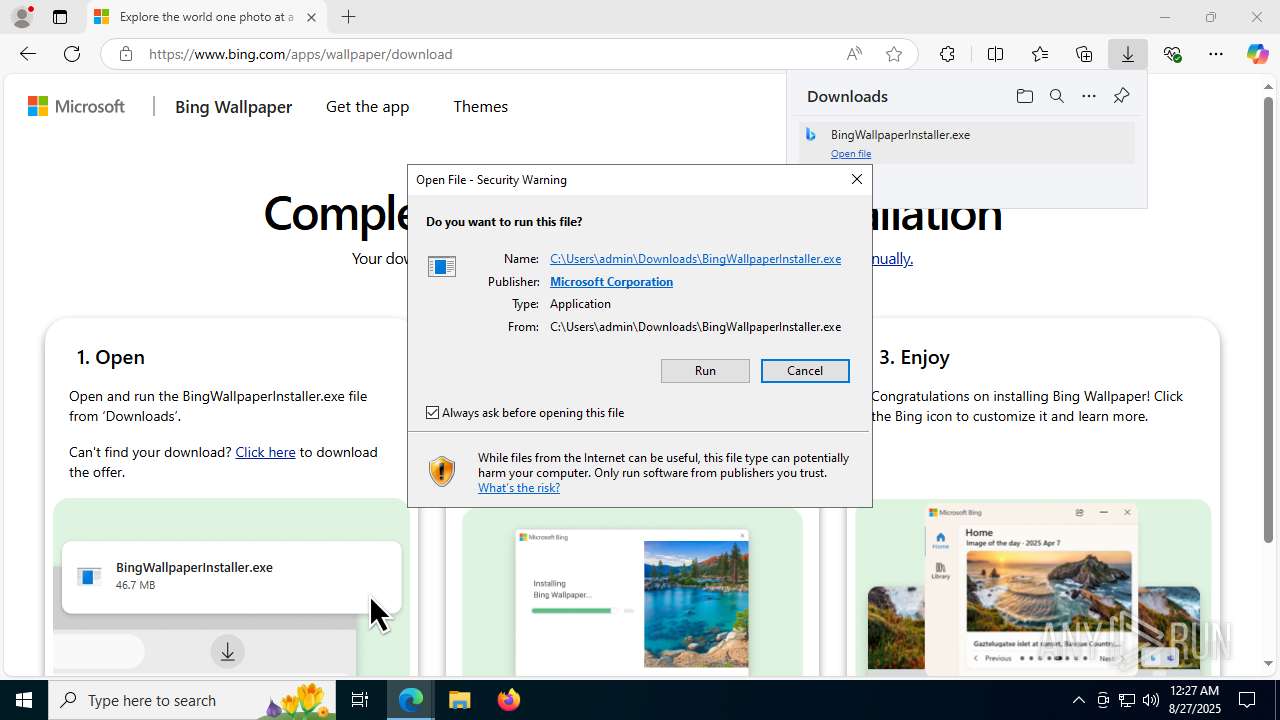
Task: Open File Explorer from taskbar
Action: [x=459, y=700]
